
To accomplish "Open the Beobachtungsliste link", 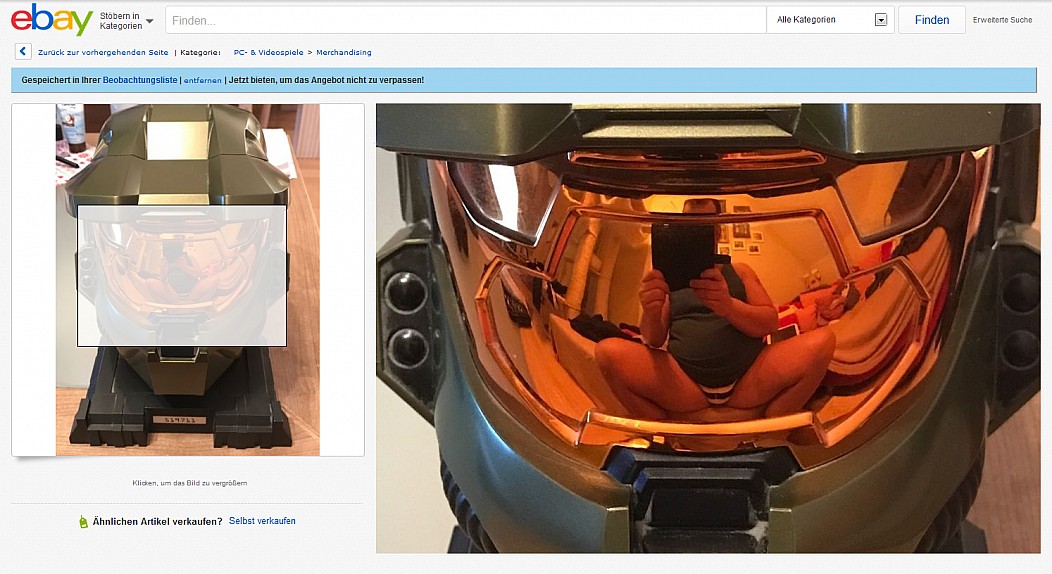I will 139,80.
